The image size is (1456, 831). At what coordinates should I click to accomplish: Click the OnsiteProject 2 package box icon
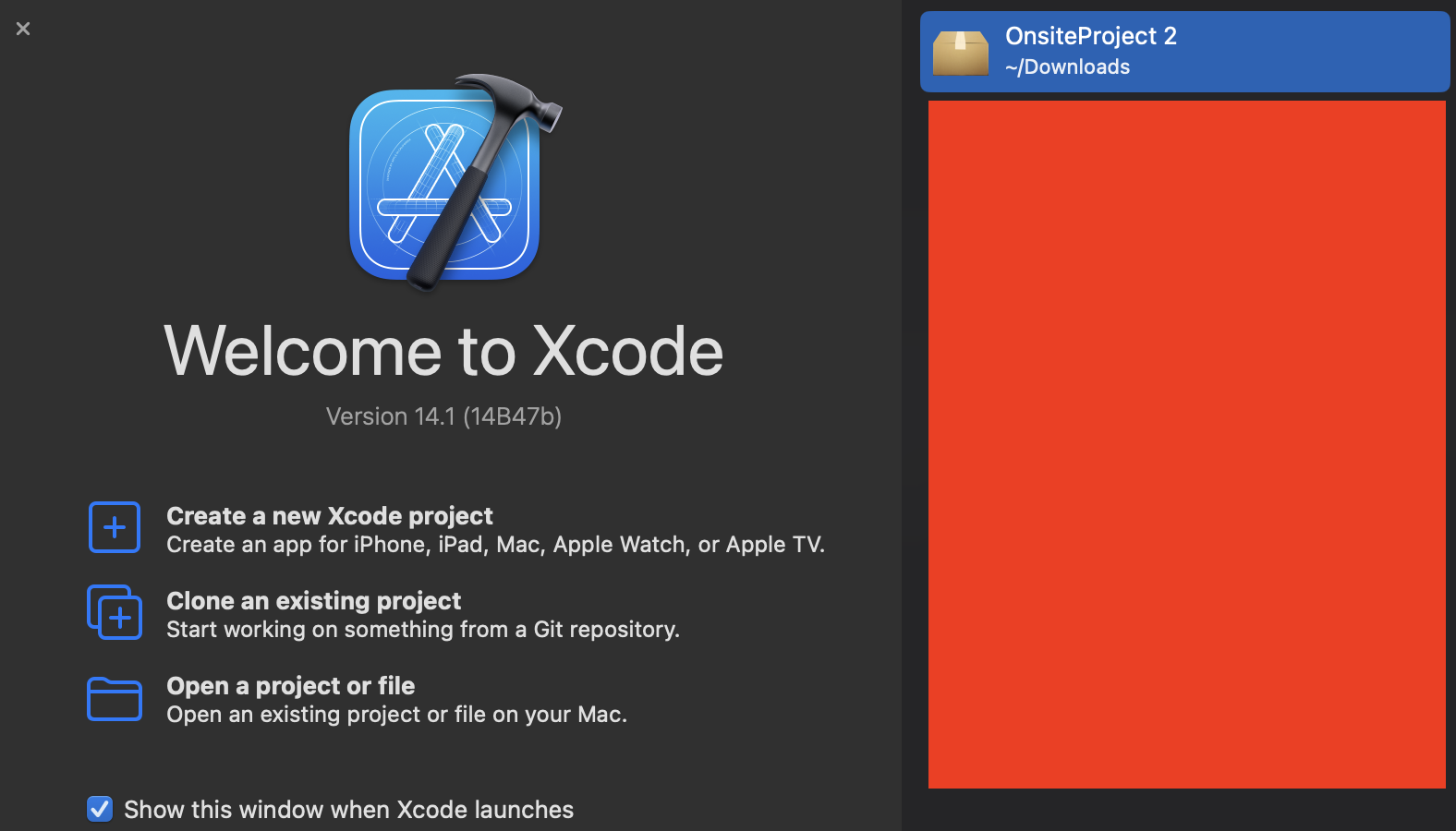click(x=961, y=52)
